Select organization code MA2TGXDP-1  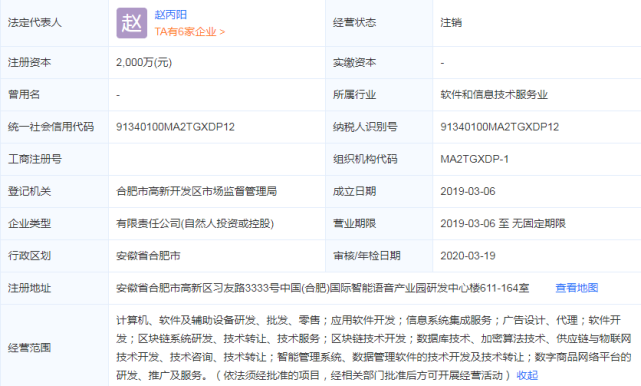point(474,159)
